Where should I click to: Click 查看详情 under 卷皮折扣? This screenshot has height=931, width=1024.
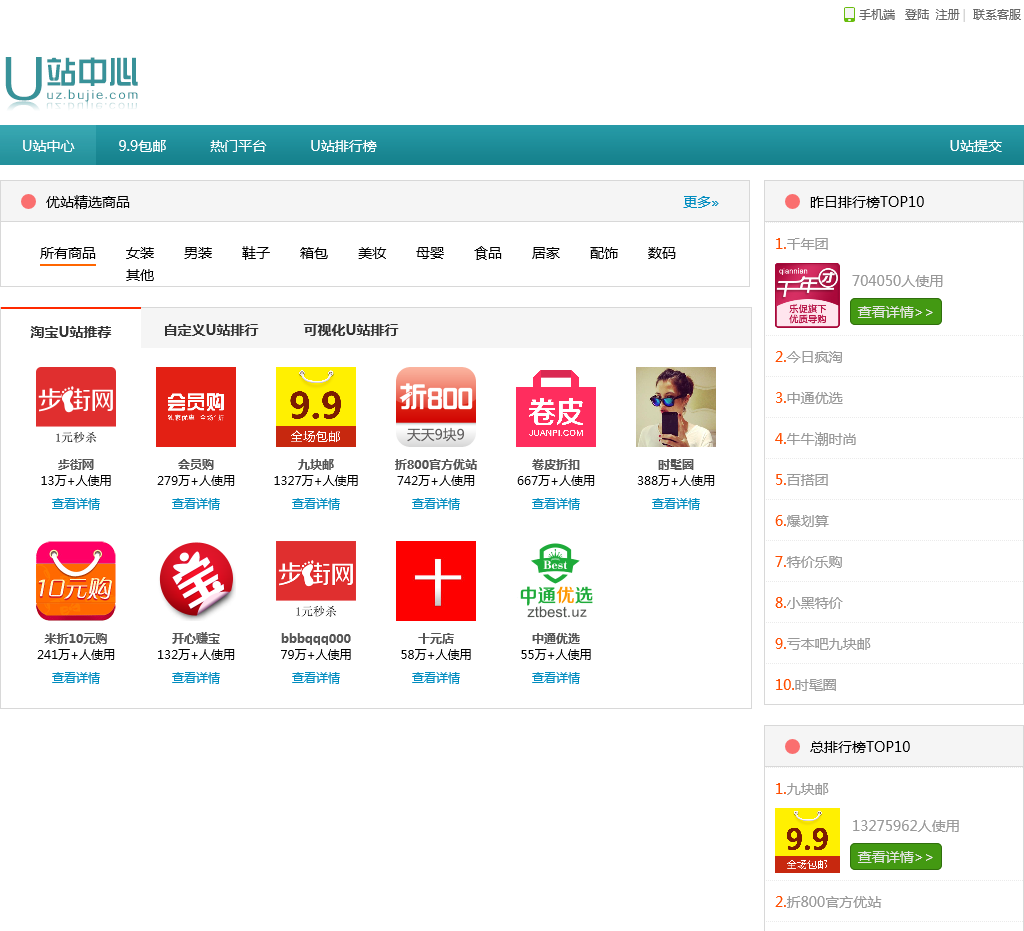tap(556, 504)
